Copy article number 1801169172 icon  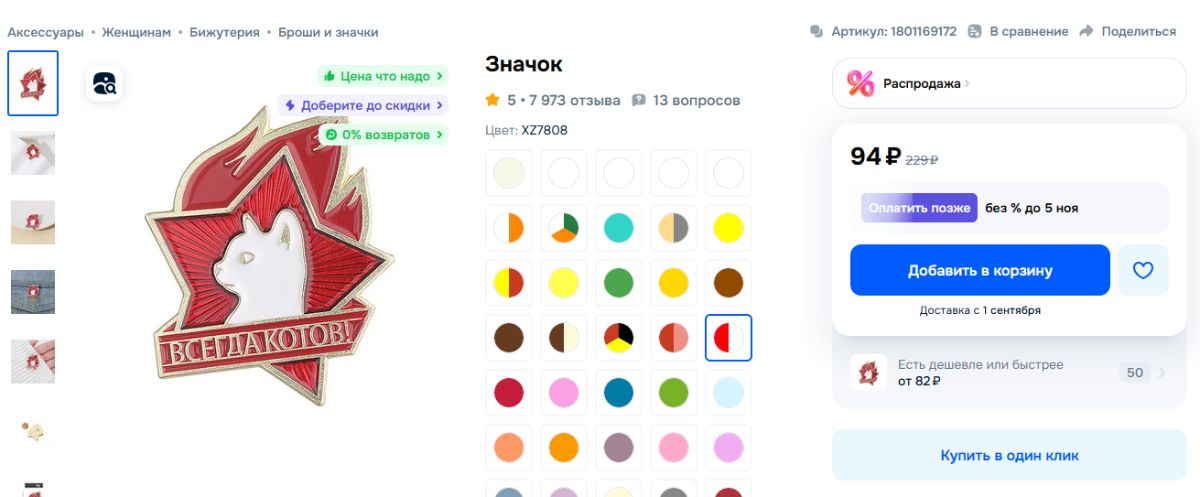point(816,31)
